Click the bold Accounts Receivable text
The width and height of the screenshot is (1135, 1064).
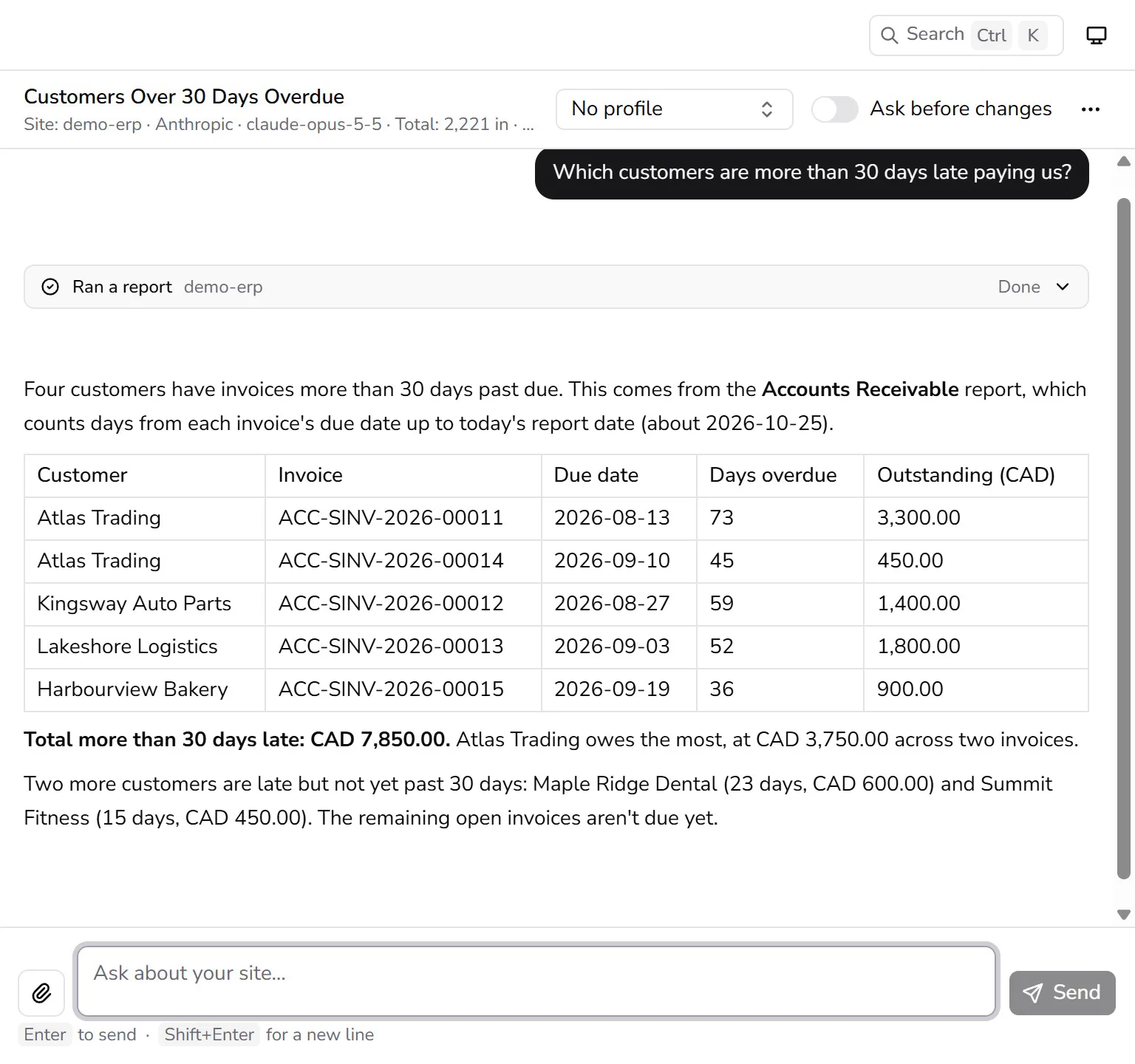[860, 389]
